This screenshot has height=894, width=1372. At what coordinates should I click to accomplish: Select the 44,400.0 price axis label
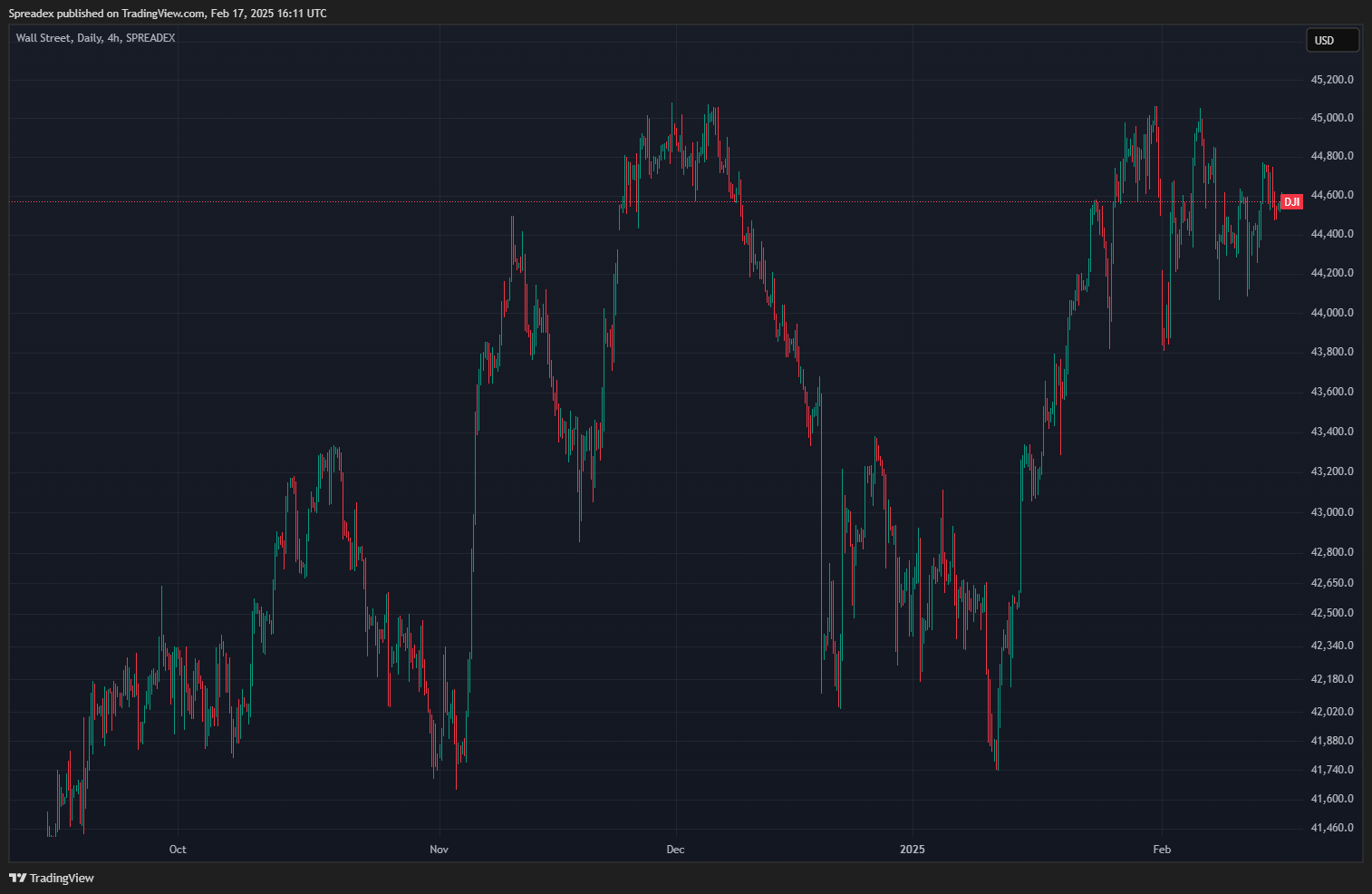(x=1332, y=234)
